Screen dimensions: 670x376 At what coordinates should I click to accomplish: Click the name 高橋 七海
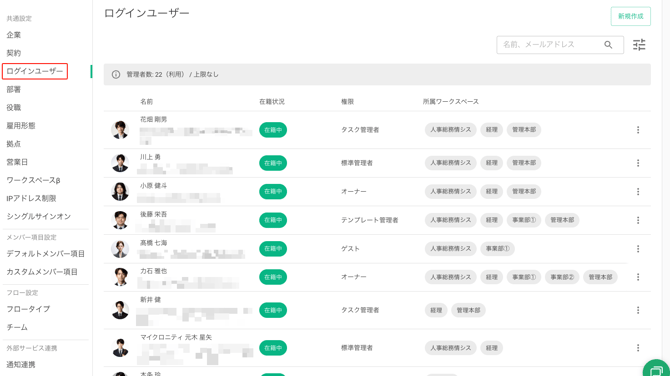[x=153, y=243]
